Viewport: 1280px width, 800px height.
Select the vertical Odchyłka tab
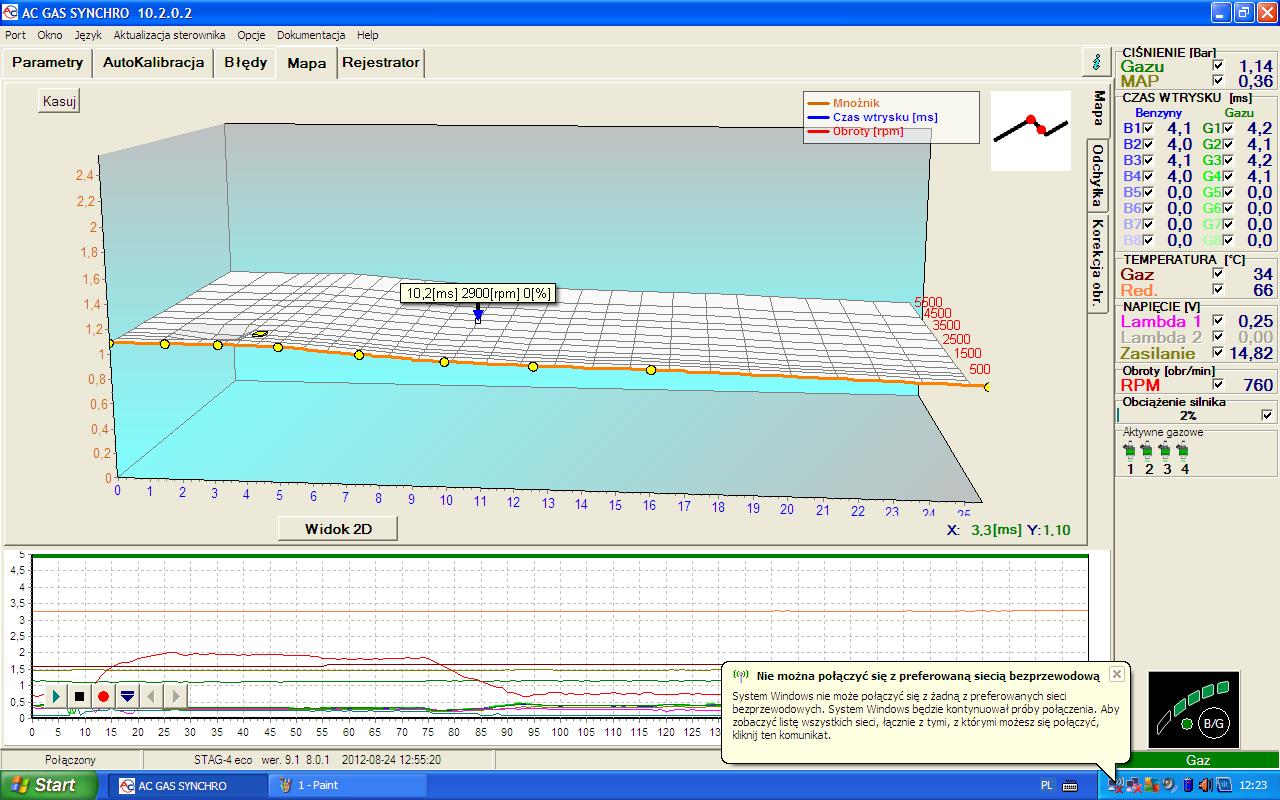(x=1098, y=173)
